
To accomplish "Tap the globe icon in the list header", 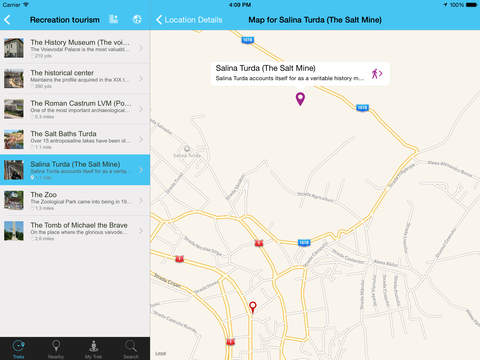I will [137, 19].
